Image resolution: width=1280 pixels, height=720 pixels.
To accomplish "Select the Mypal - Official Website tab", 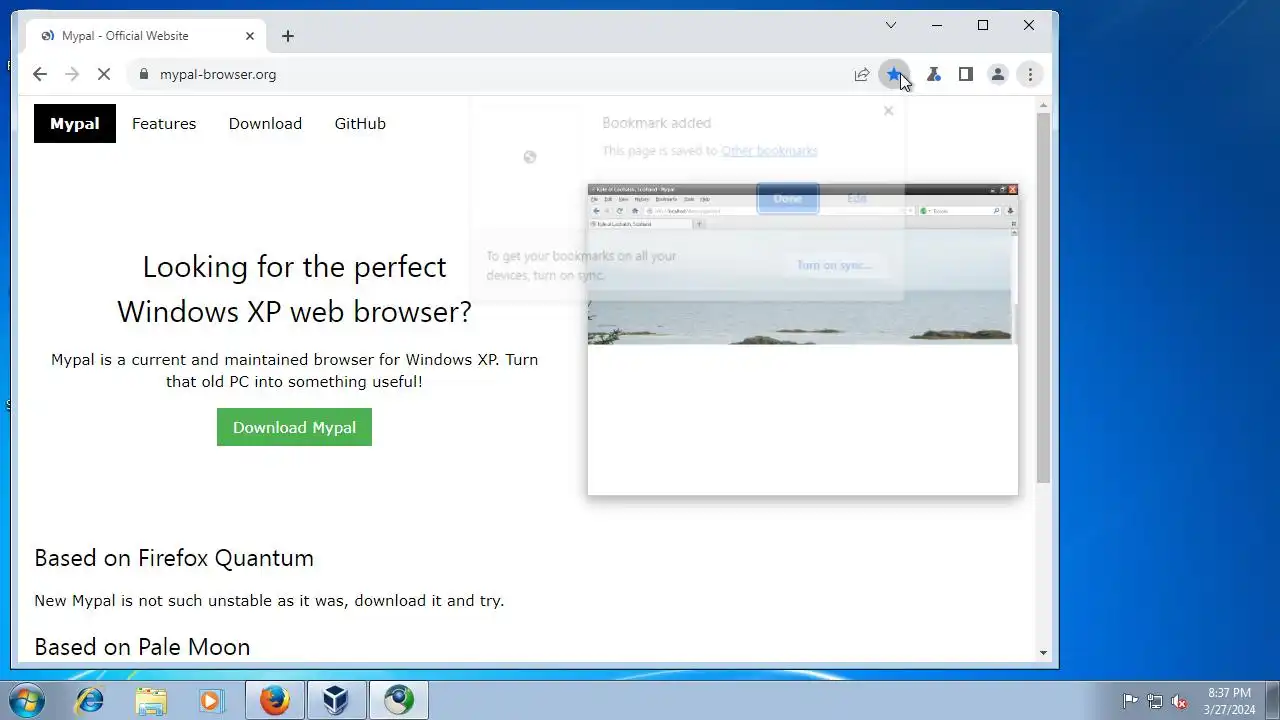I will click(145, 36).
